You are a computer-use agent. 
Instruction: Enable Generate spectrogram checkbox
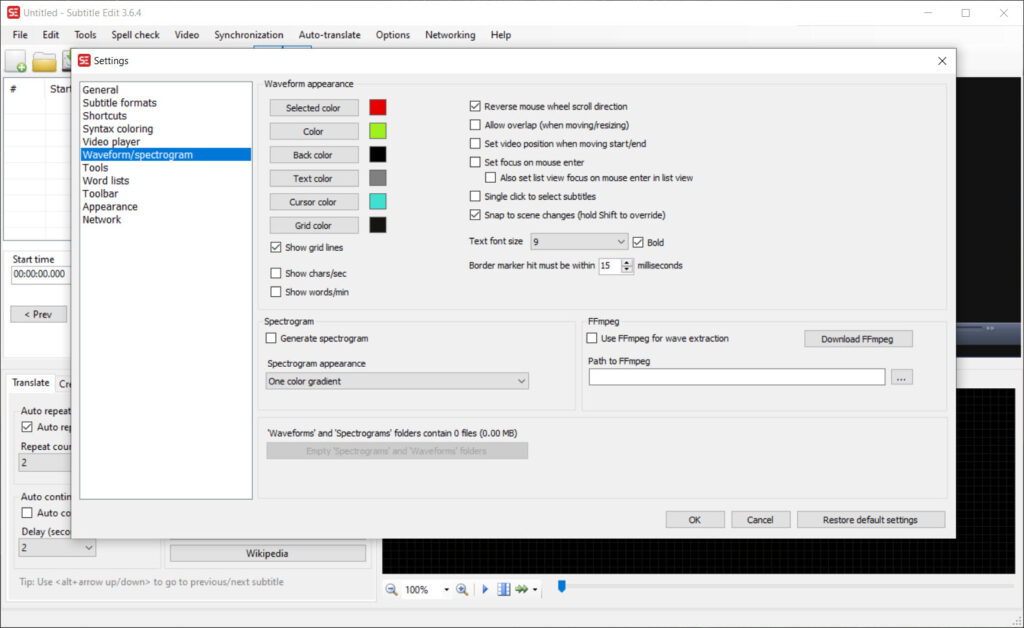pos(272,339)
